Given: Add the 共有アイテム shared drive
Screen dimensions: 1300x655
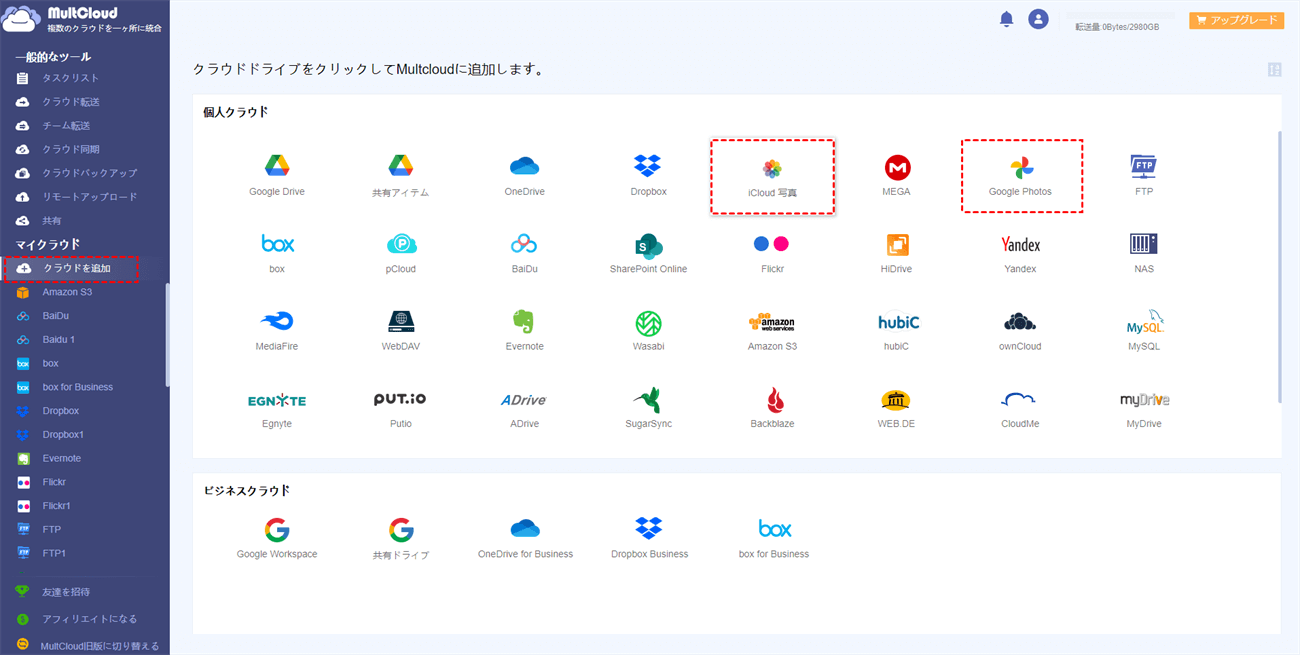Looking at the screenshot, I should click(x=401, y=176).
